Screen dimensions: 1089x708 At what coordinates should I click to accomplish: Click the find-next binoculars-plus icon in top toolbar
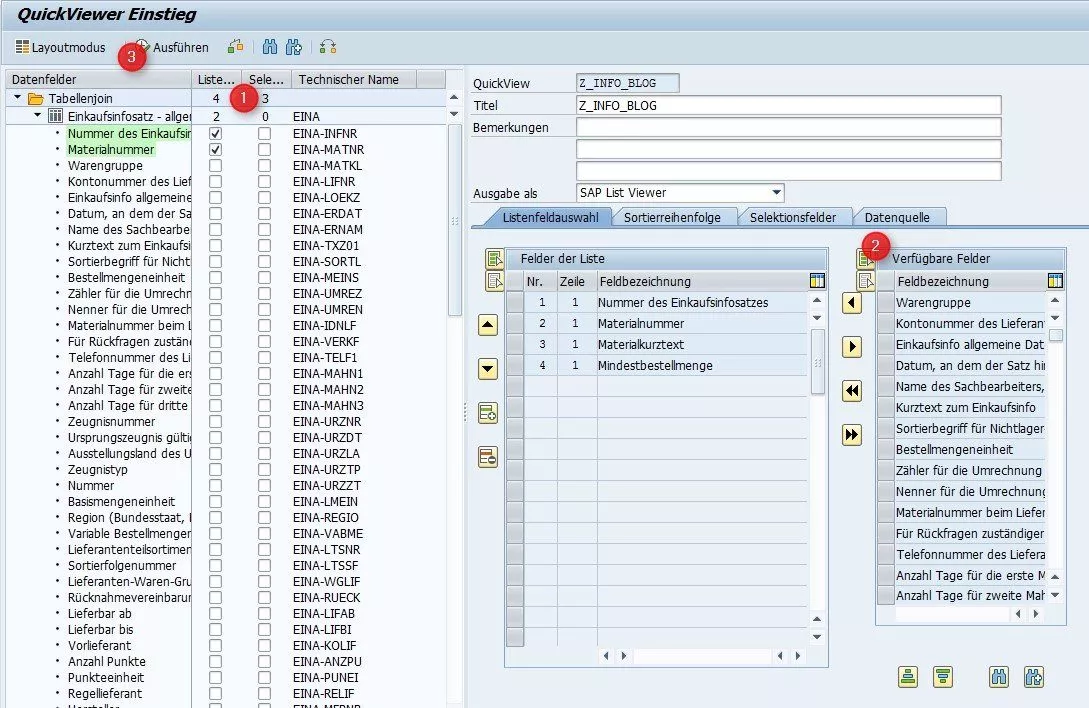point(294,47)
